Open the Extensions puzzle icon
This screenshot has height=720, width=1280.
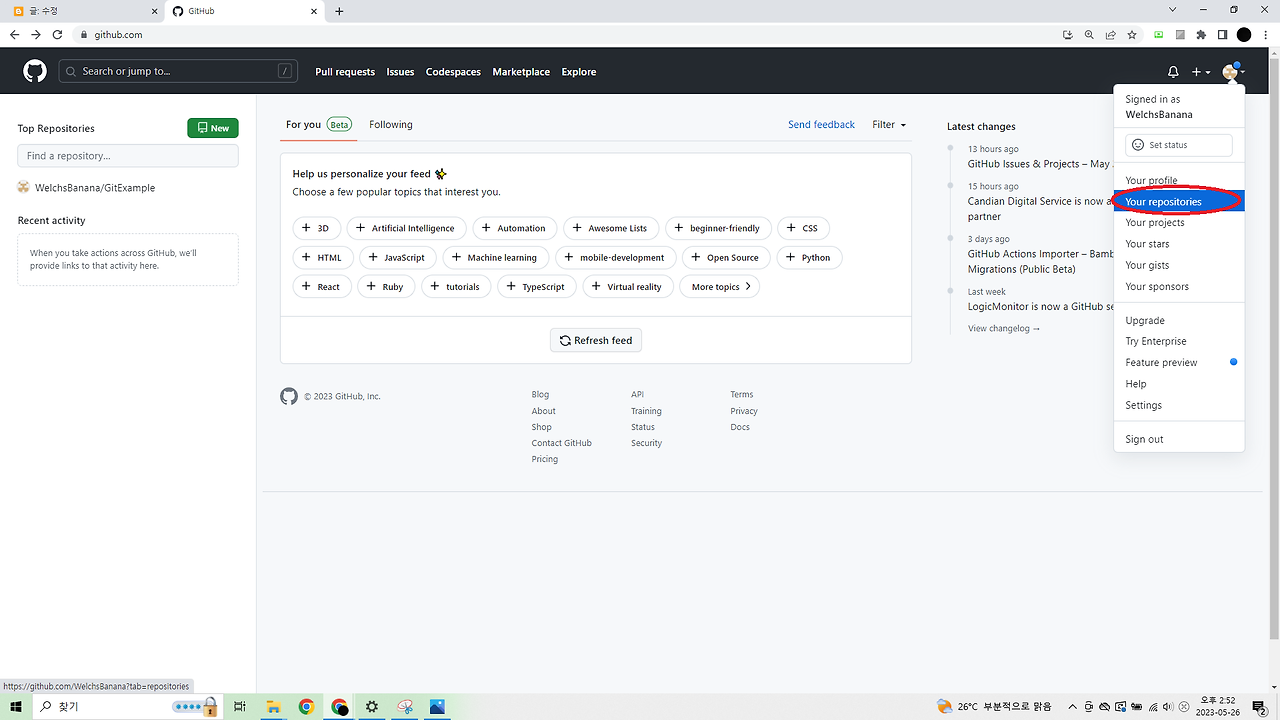[1202, 34]
